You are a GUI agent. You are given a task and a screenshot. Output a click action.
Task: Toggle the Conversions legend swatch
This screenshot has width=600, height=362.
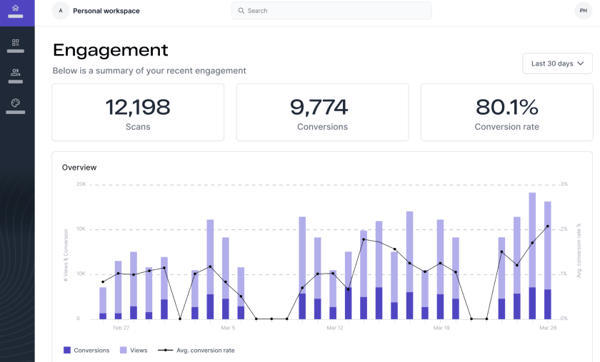point(67,350)
